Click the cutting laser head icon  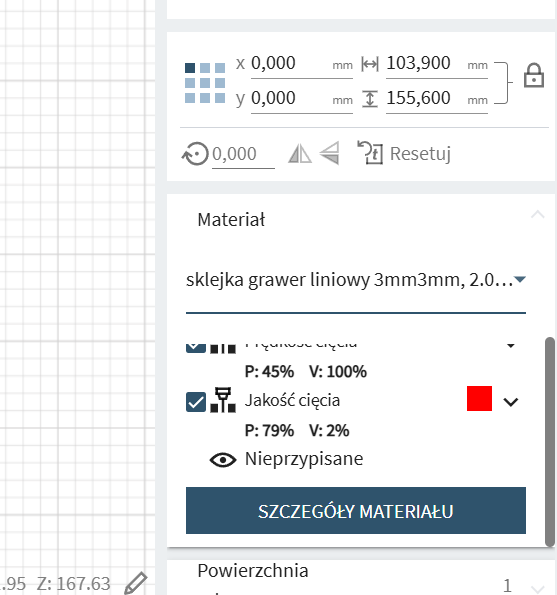click(223, 400)
